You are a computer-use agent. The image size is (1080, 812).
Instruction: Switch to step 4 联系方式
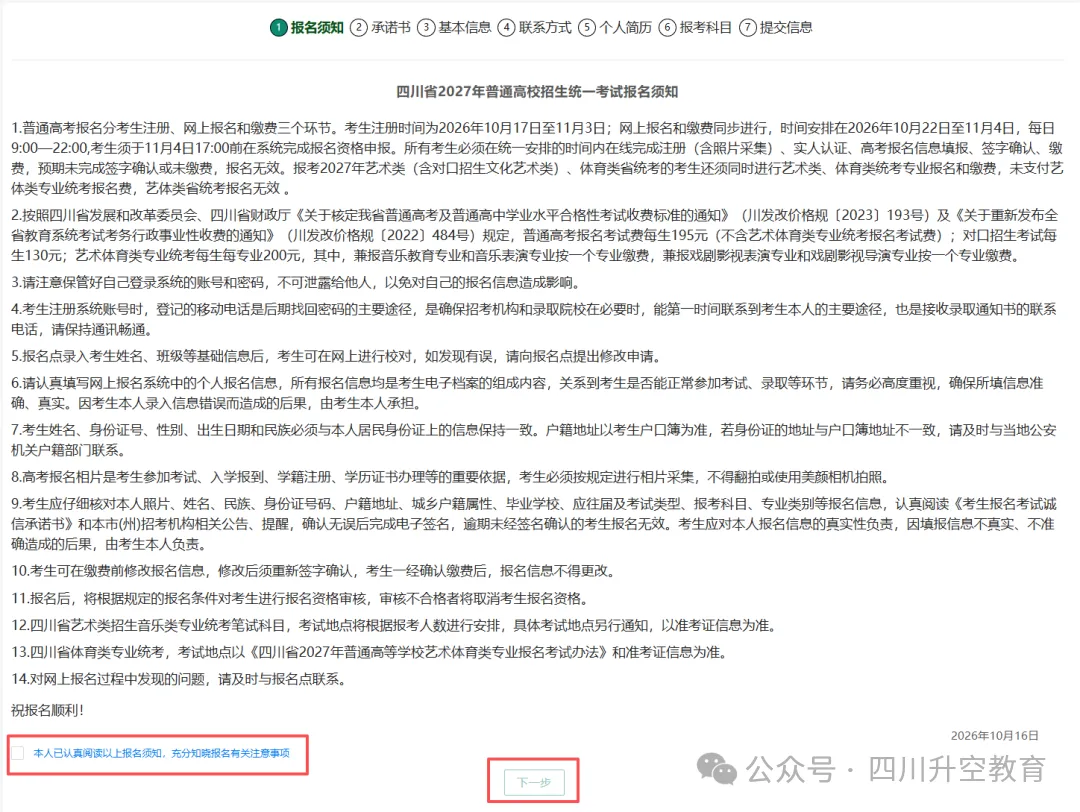coord(534,28)
